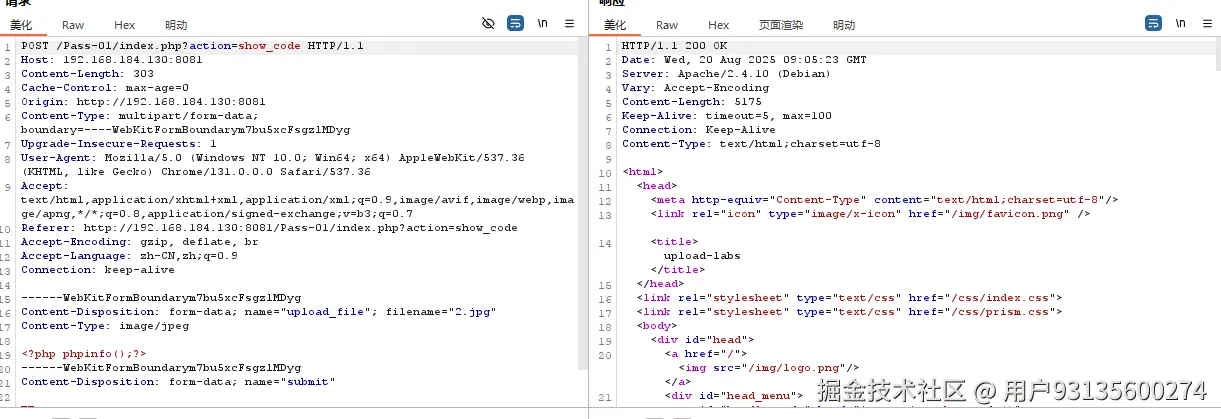Click the Cache-Control: max-age=0 header
This screenshot has width=1221, height=419.
point(105,88)
